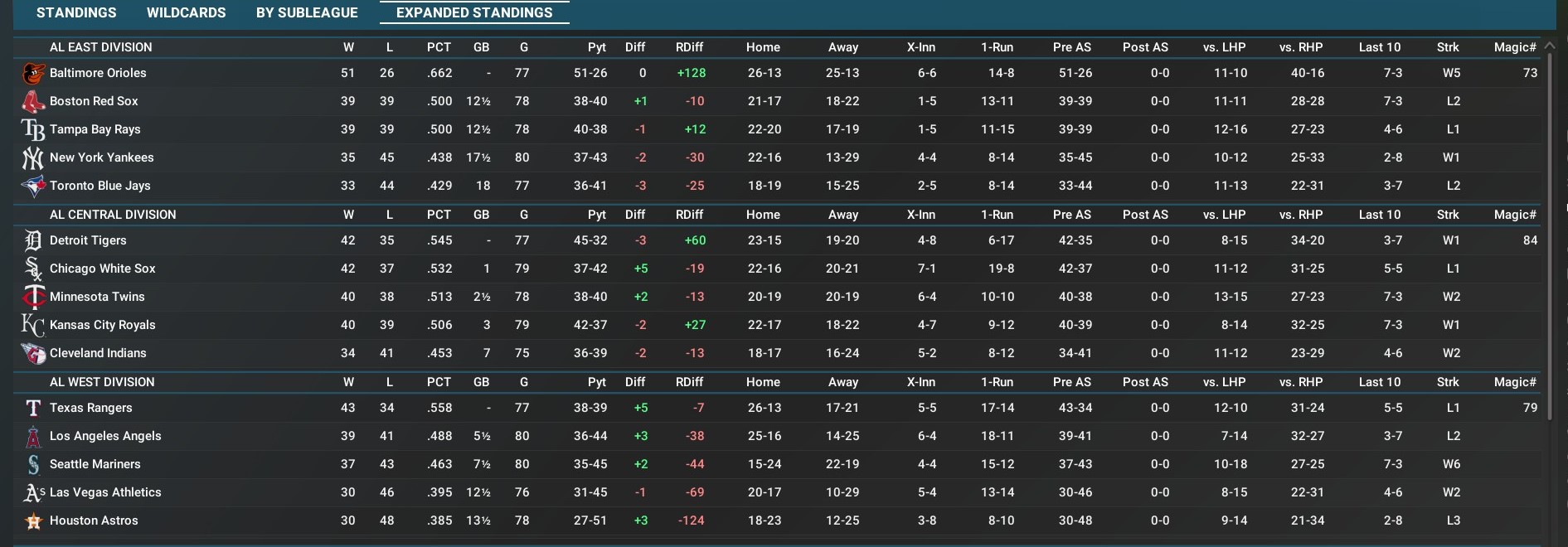Select the Expanded Standings tab
This screenshot has width=1568, height=547.
474,12
